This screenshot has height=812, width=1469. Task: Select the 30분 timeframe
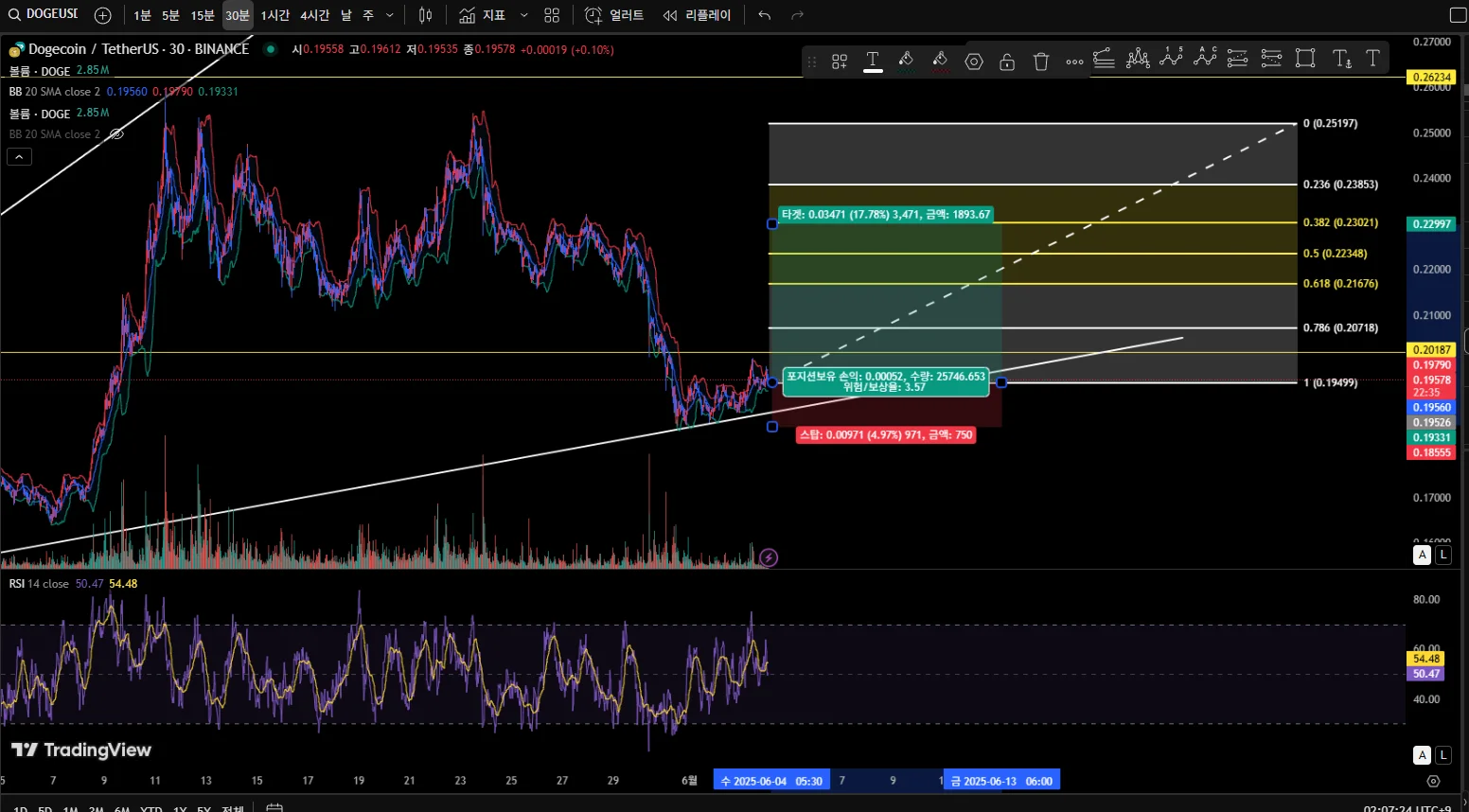pos(238,15)
